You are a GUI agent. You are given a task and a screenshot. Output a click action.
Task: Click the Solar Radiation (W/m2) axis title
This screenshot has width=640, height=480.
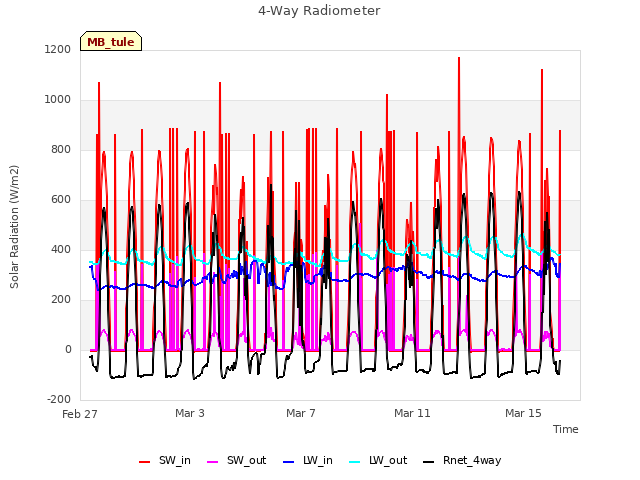14,227
